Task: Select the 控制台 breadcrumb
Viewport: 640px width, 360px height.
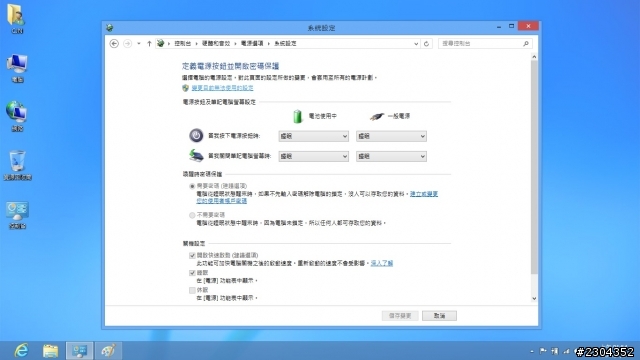Action: pyautogui.click(x=182, y=43)
